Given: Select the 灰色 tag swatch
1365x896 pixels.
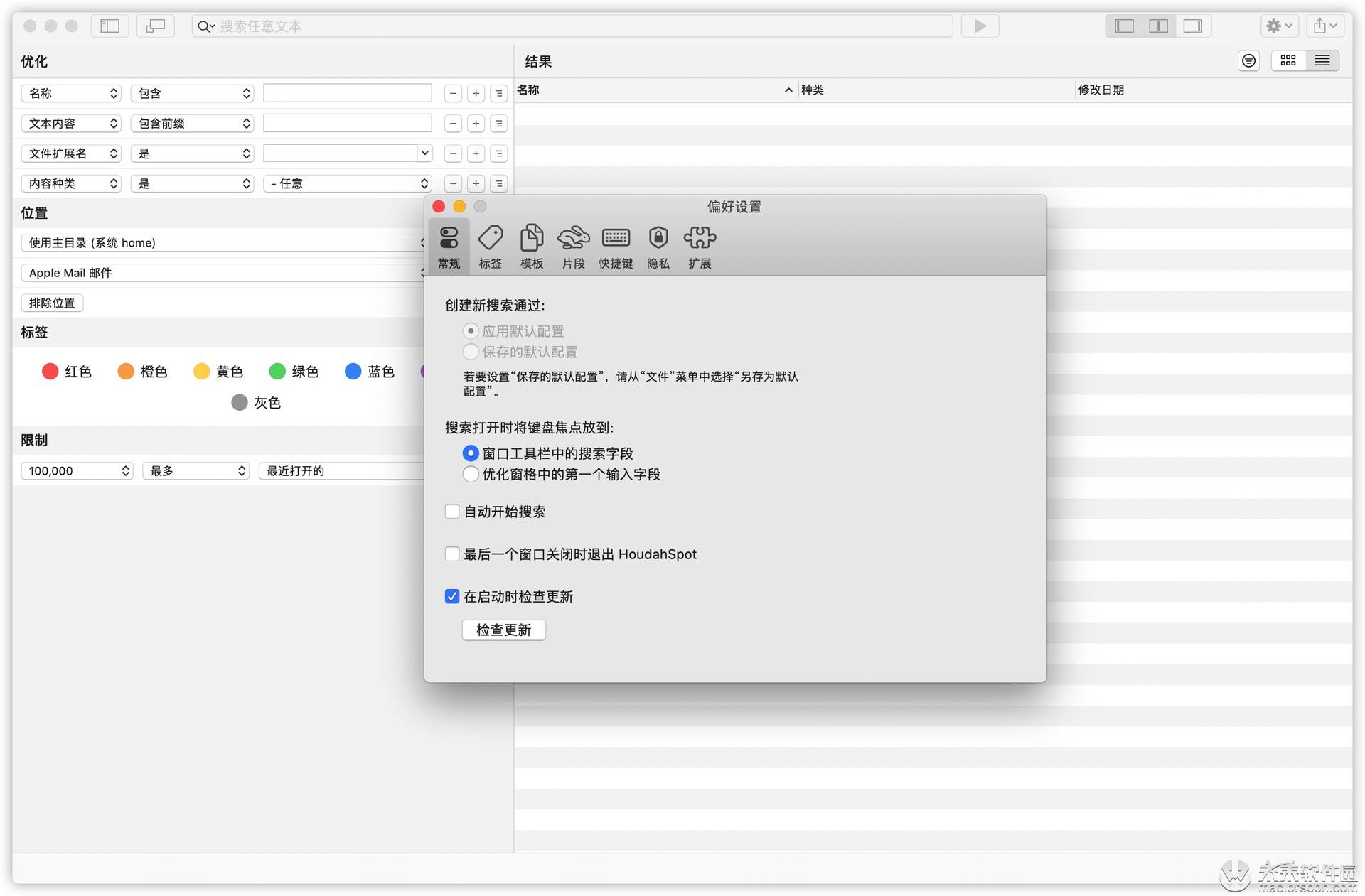Looking at the screenshot, I should pos(240,403).
